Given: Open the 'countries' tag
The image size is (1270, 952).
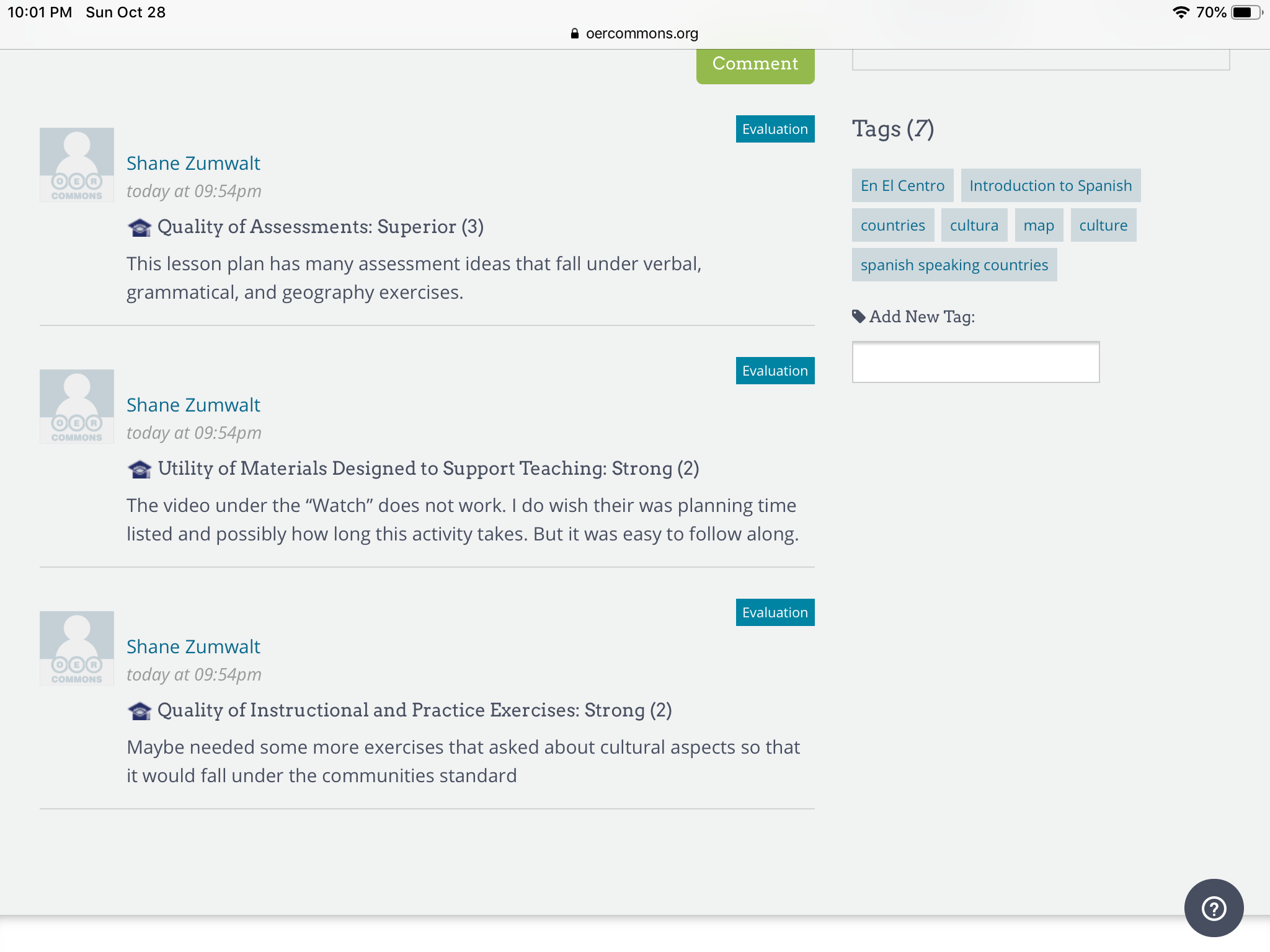Looking at the screenshot, I should coord(892,225).
